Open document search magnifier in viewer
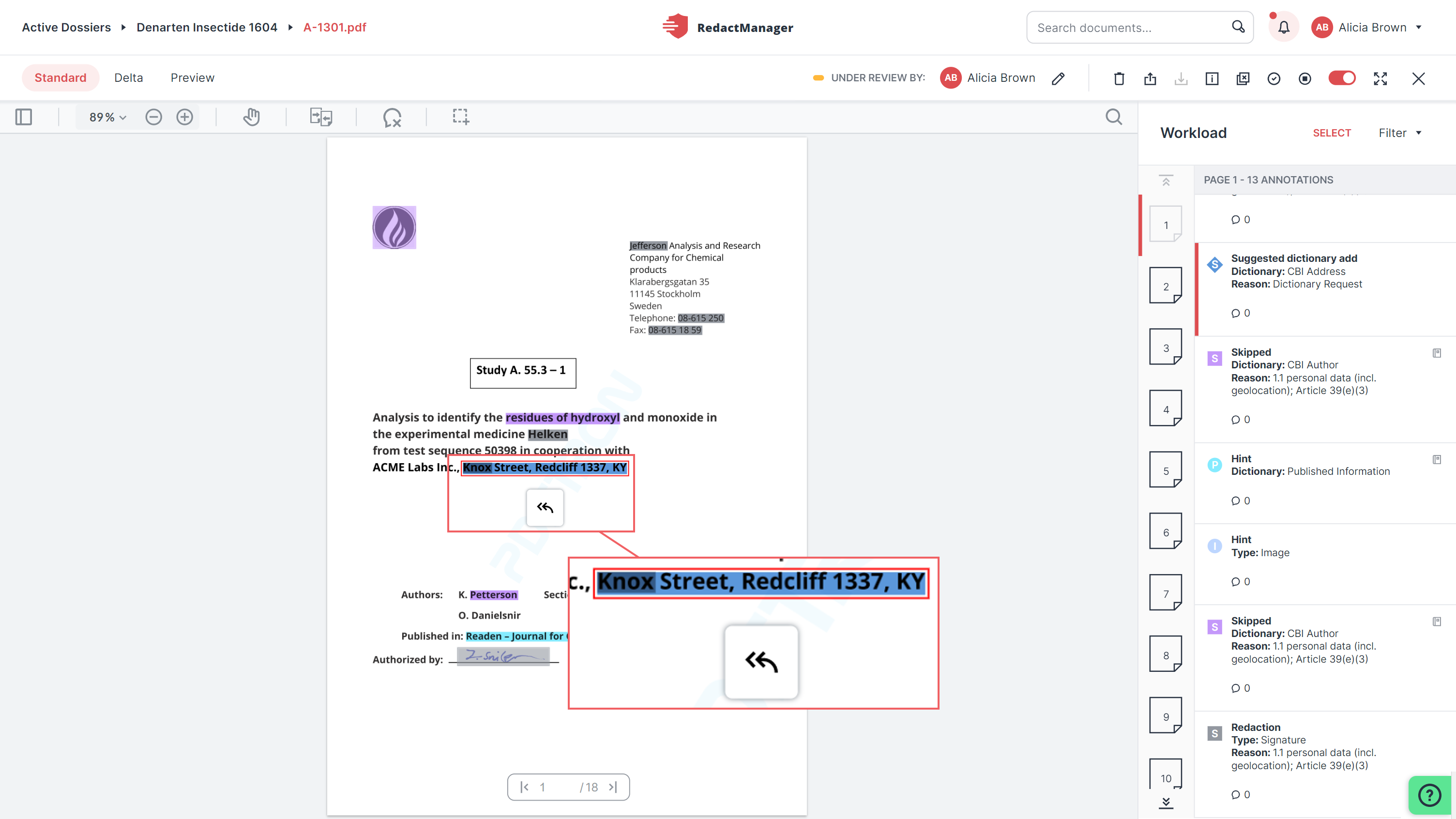Viewport: 1456px width, 819px height. click(x=1113, y=117)
